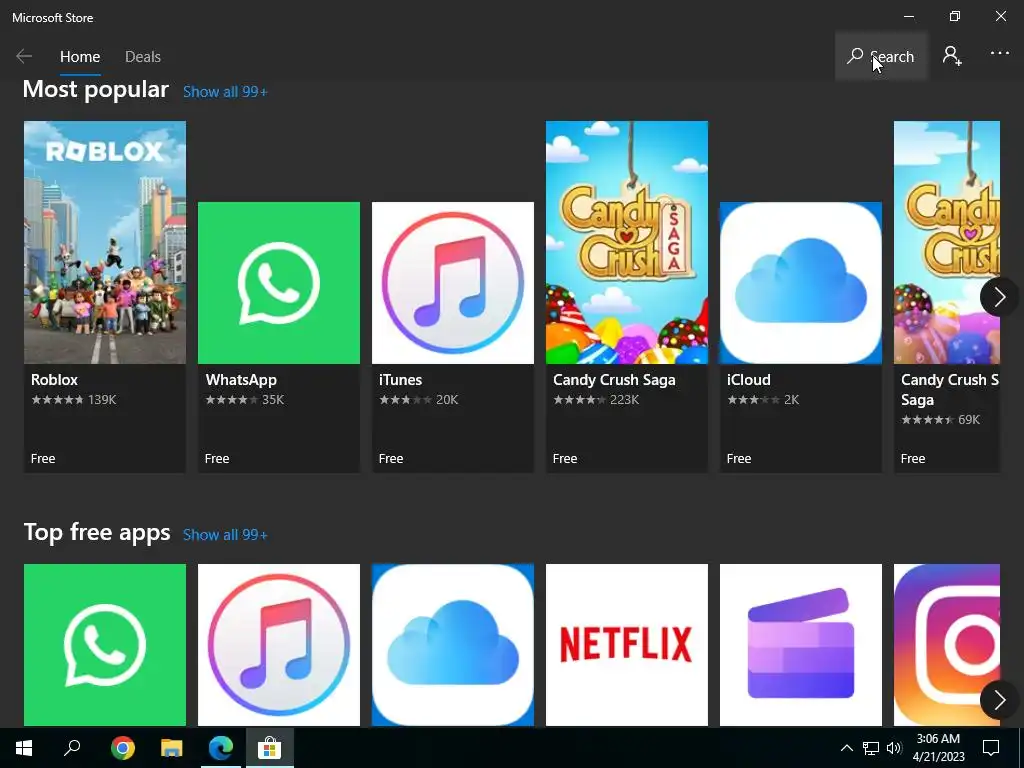Open the iTunes icon in Most popular
The width and height of the screenshot is (1024, 768).
pos(453,283)
